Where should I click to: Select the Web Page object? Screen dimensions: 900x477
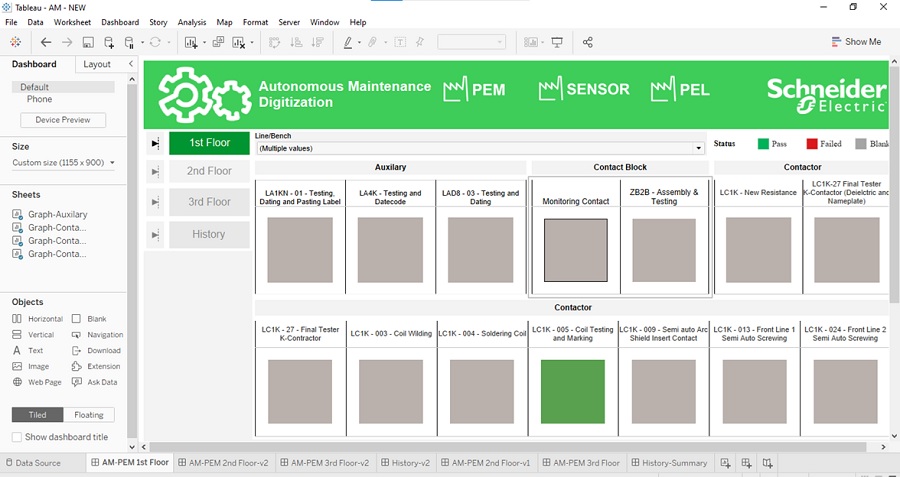click(37, 382)
